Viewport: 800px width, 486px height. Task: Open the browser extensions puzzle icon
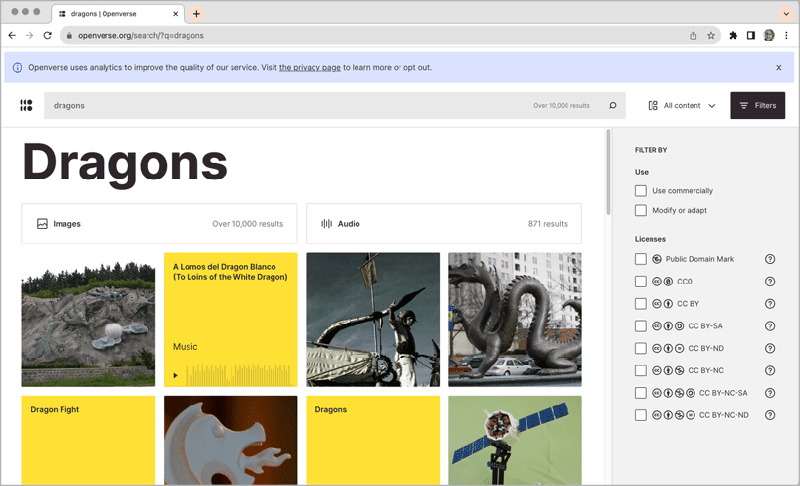(x=733, y=35)
